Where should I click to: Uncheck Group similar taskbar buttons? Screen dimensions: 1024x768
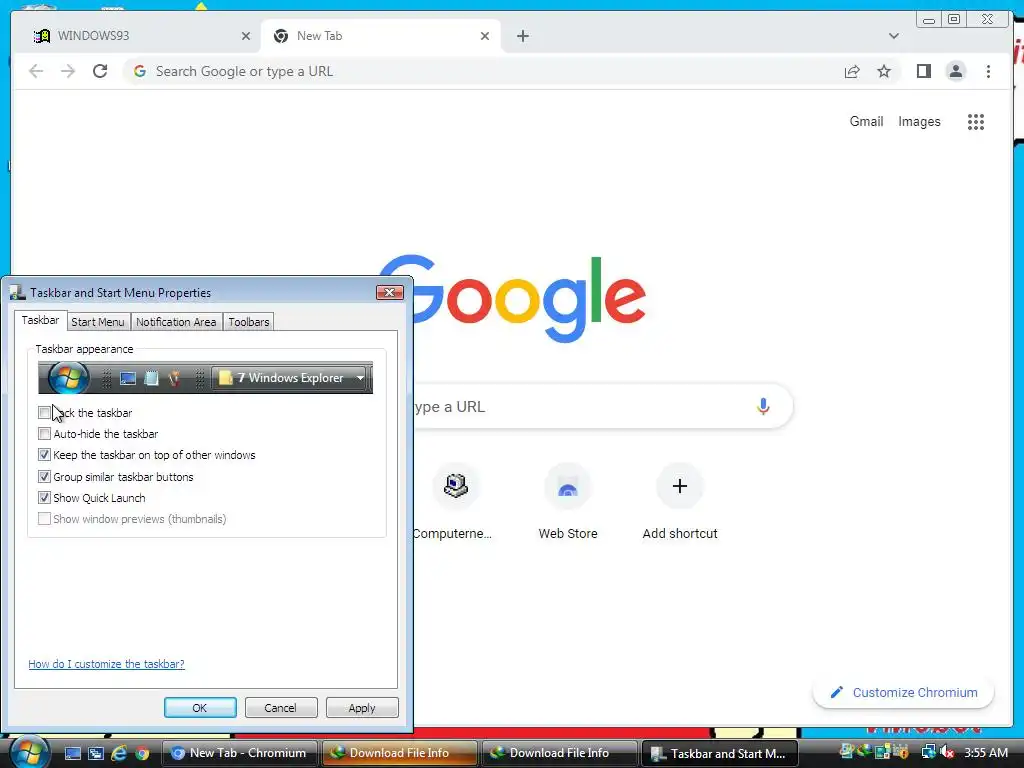click(44, 477)
